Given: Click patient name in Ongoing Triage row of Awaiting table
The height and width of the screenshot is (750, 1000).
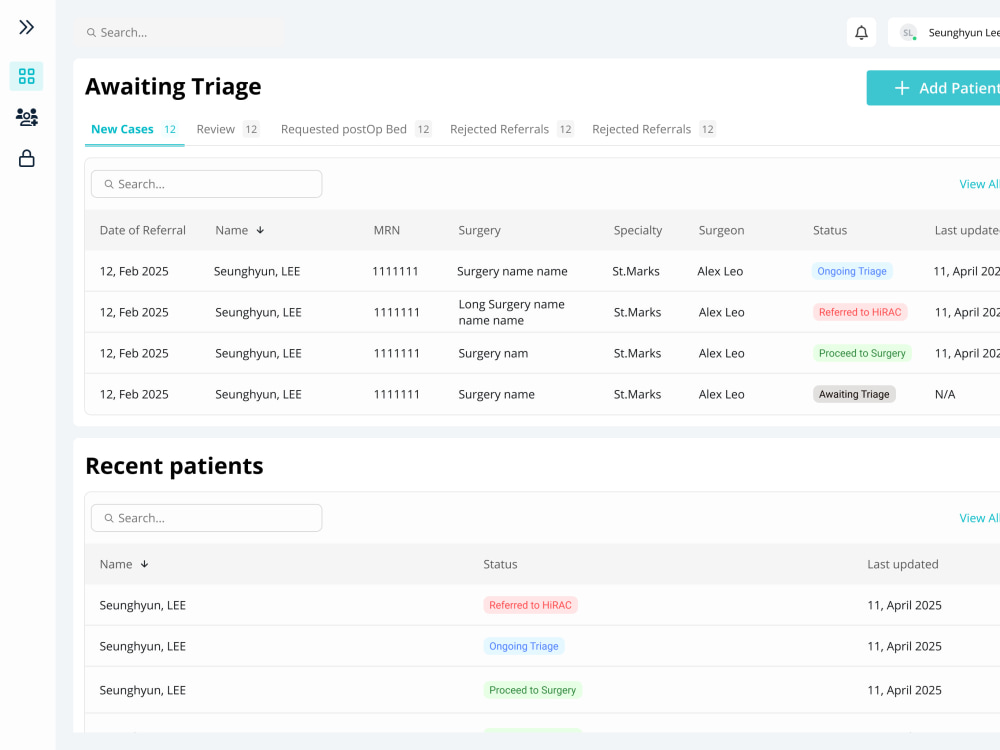Looking at the screenshot, I should [257, 271].
